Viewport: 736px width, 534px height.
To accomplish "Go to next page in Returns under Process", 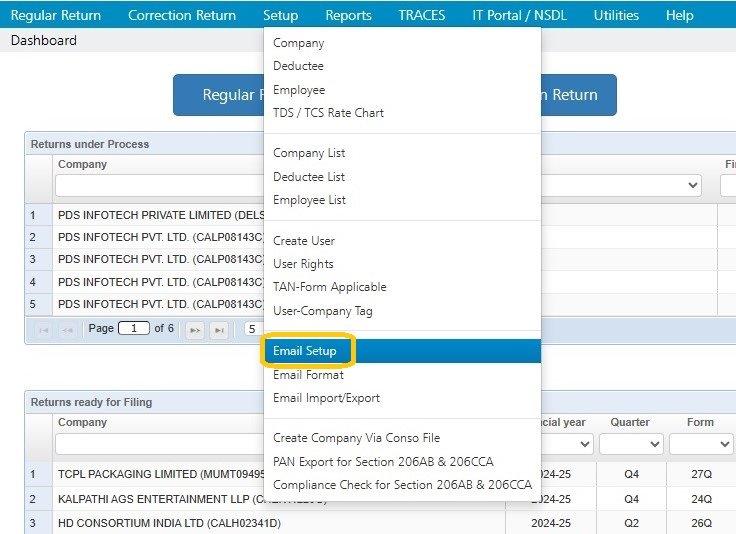I will click(196, 329).
